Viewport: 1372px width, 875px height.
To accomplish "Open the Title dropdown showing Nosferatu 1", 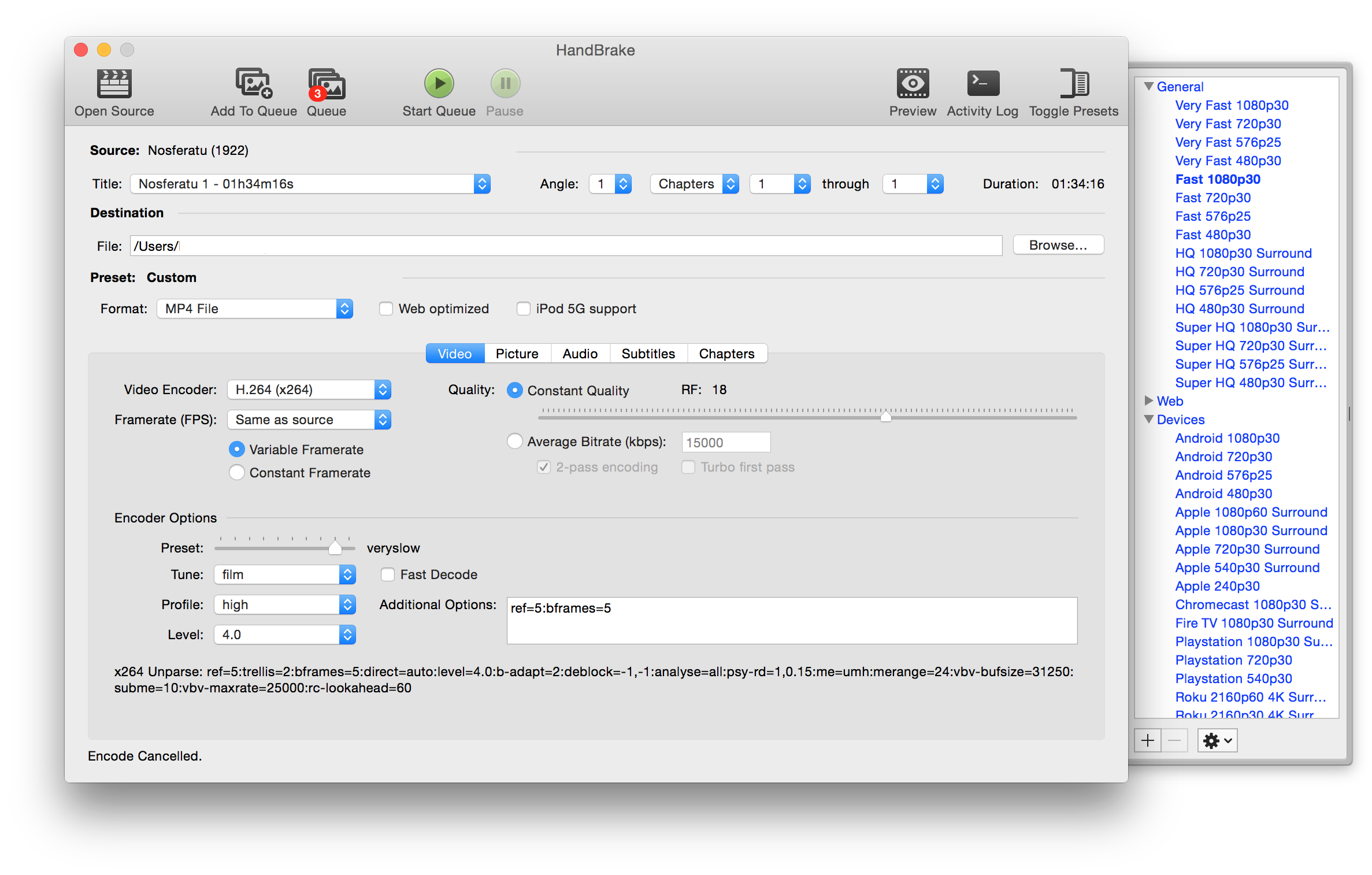I will click(x=310, y=184).
